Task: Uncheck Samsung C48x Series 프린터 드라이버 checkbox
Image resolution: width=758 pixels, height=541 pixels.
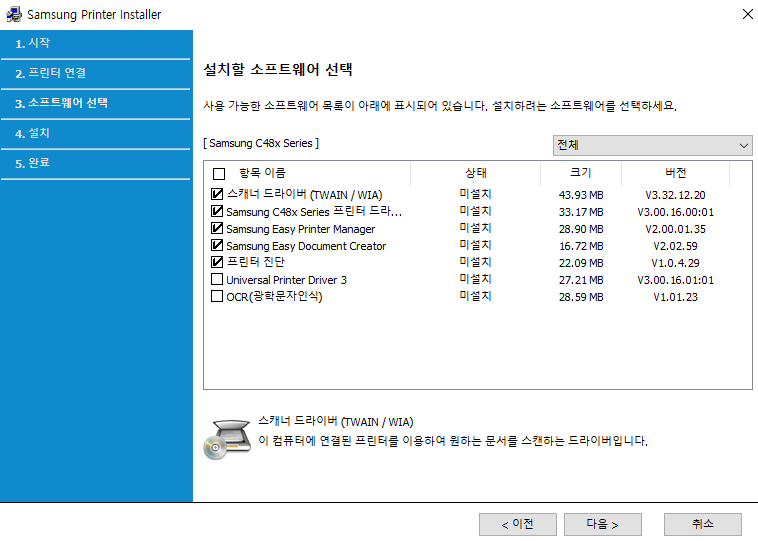Action: pos(217,211)
